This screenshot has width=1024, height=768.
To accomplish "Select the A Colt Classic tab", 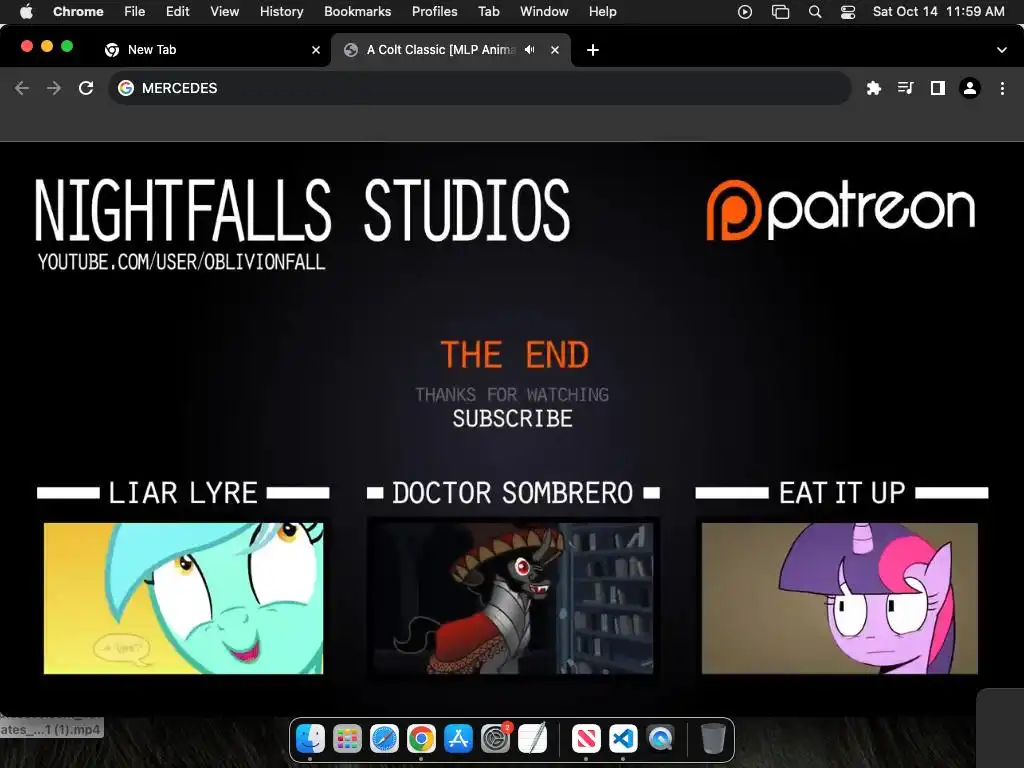I will (451, 50).
